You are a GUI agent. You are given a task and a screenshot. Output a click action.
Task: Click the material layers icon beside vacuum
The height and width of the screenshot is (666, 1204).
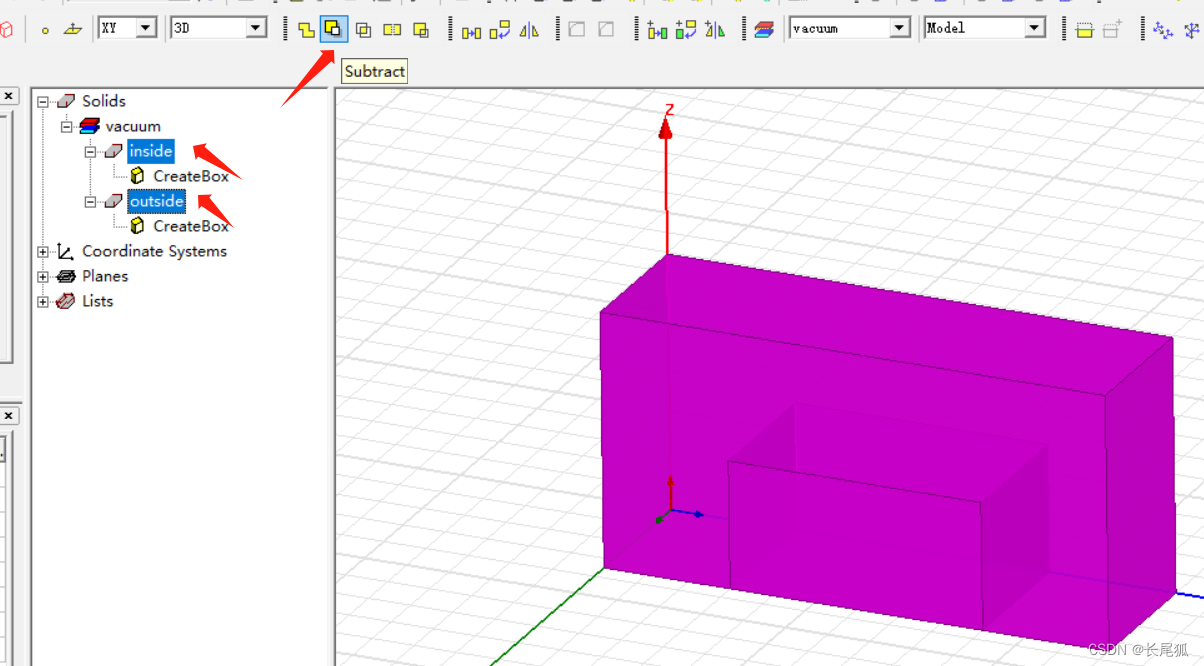(x=764, y=29)
